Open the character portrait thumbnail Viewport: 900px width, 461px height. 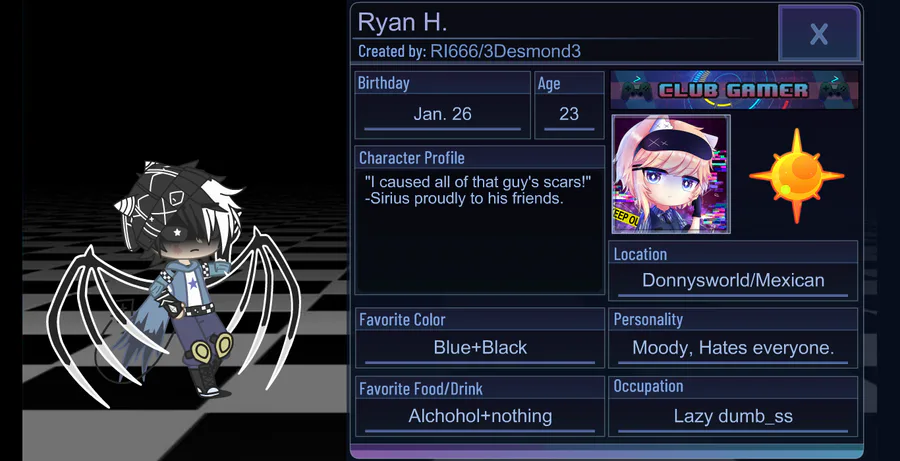(x=670, y=174)
